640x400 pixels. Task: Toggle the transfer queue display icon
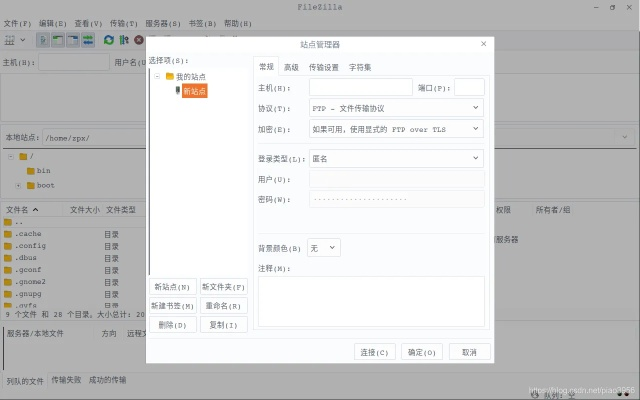pyautogui.click(x=88, y=40)
